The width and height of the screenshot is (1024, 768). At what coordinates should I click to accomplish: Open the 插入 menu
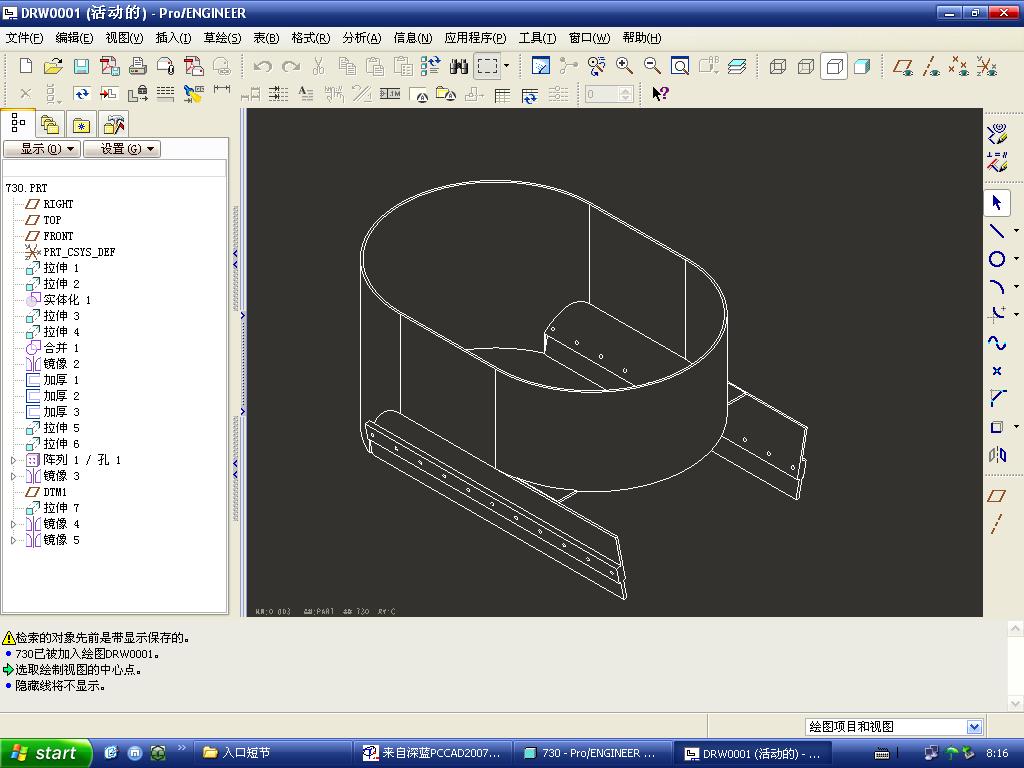173,38
